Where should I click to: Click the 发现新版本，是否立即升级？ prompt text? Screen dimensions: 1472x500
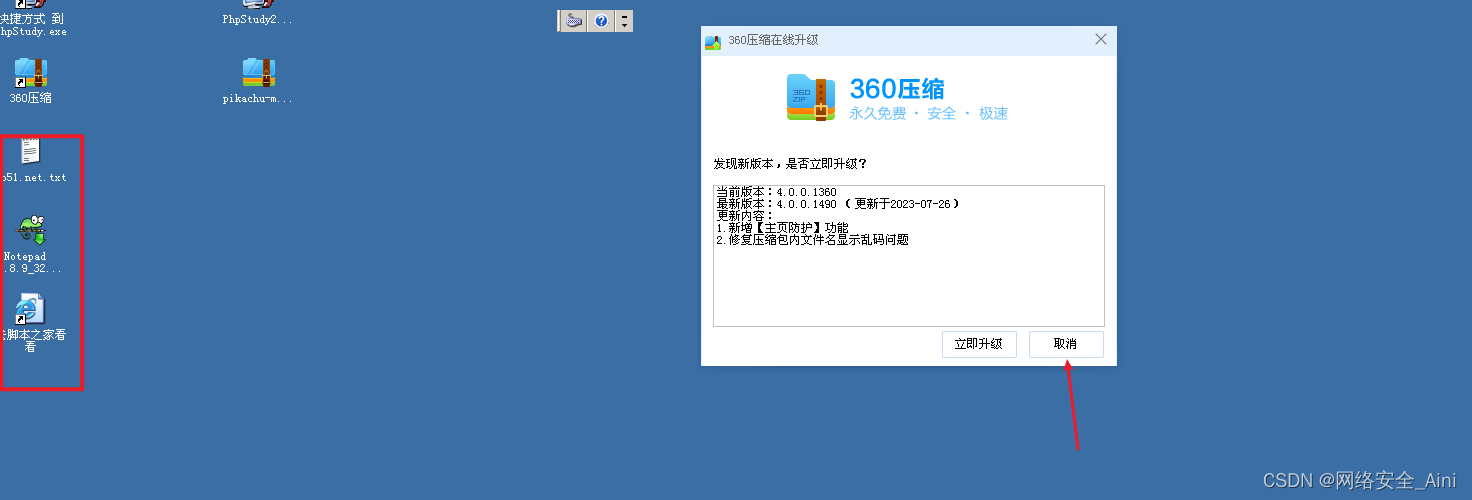click(x=790, y=163)
